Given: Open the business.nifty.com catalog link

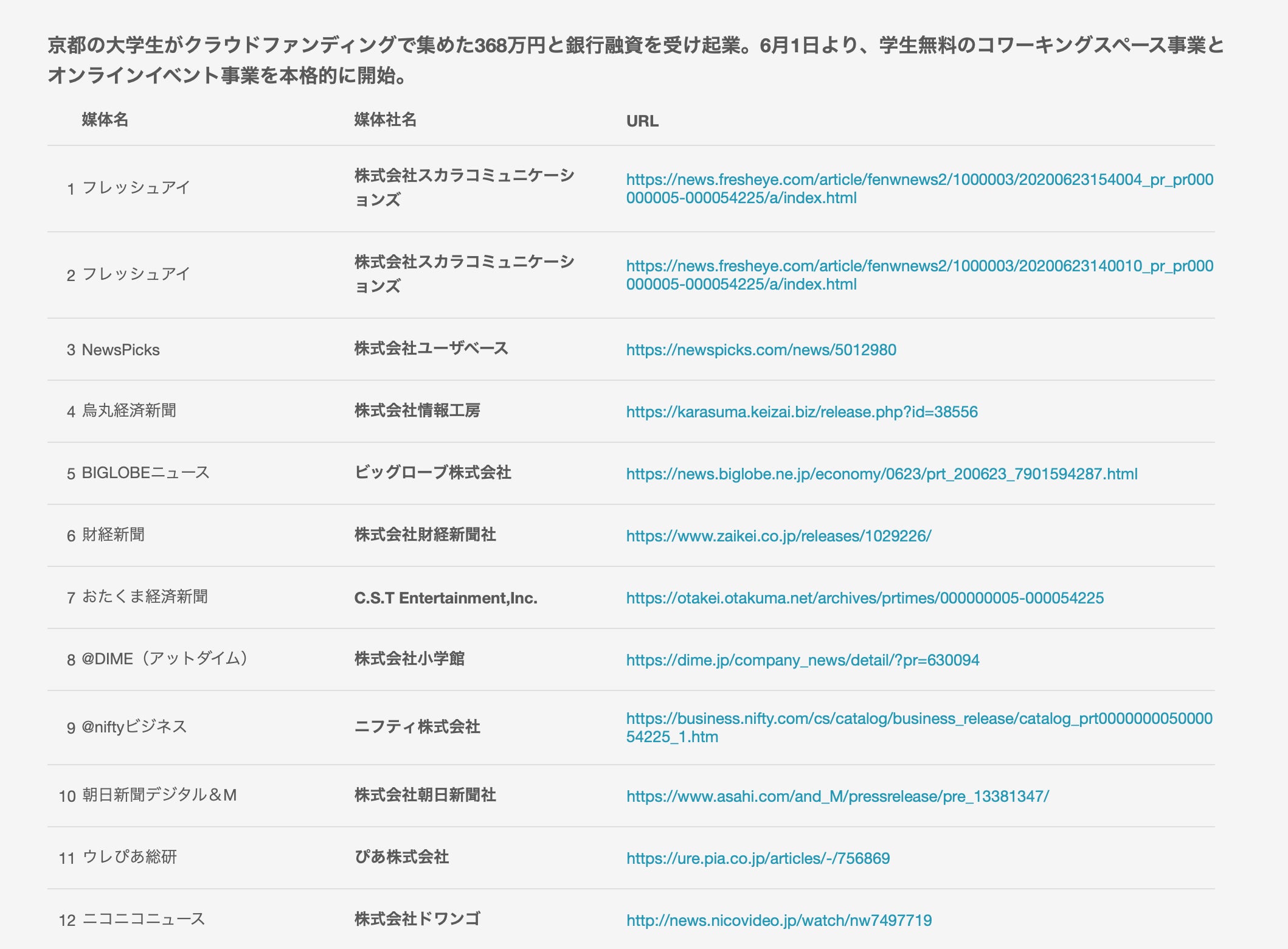Looking at the screenshot, I should pyautogui.click(x=919, y=719).
